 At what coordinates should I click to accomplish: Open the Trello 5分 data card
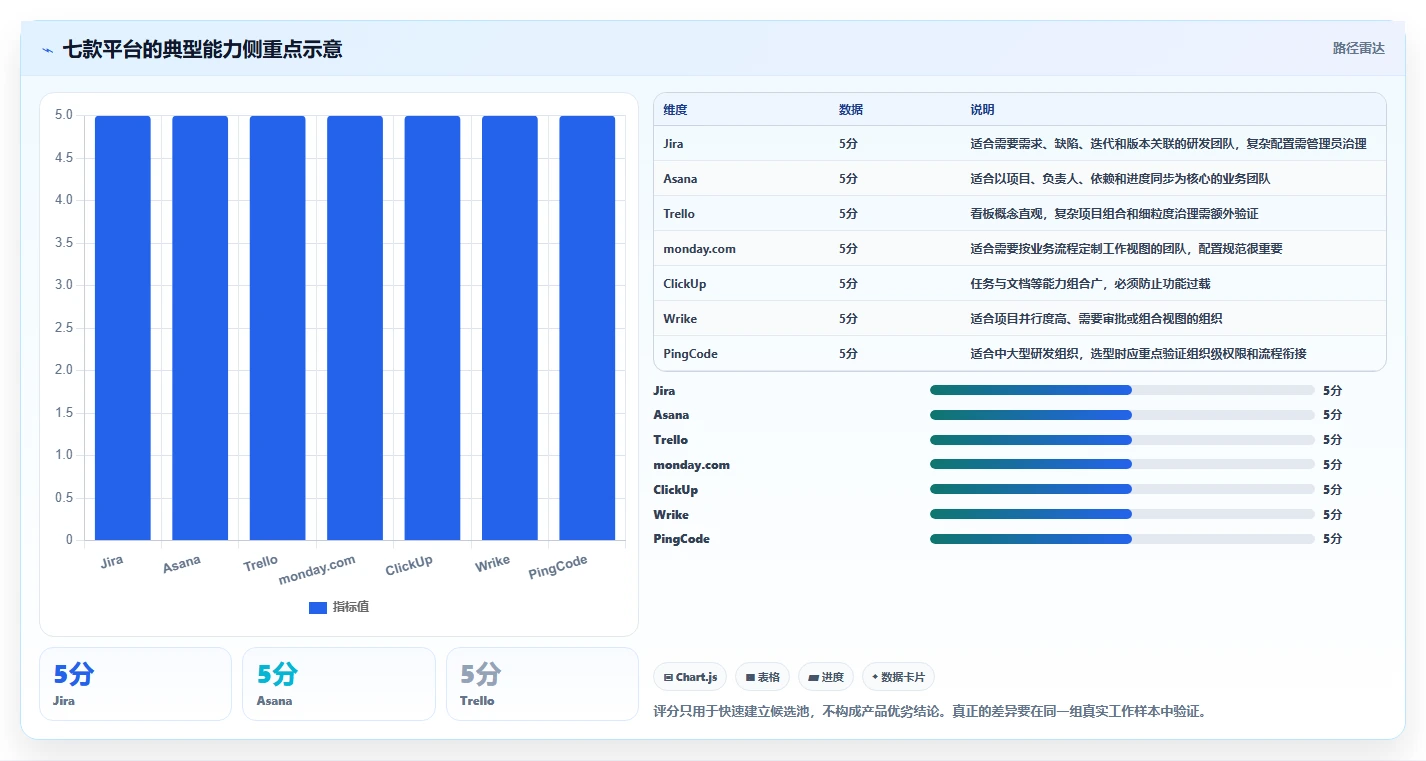(542, 684)
